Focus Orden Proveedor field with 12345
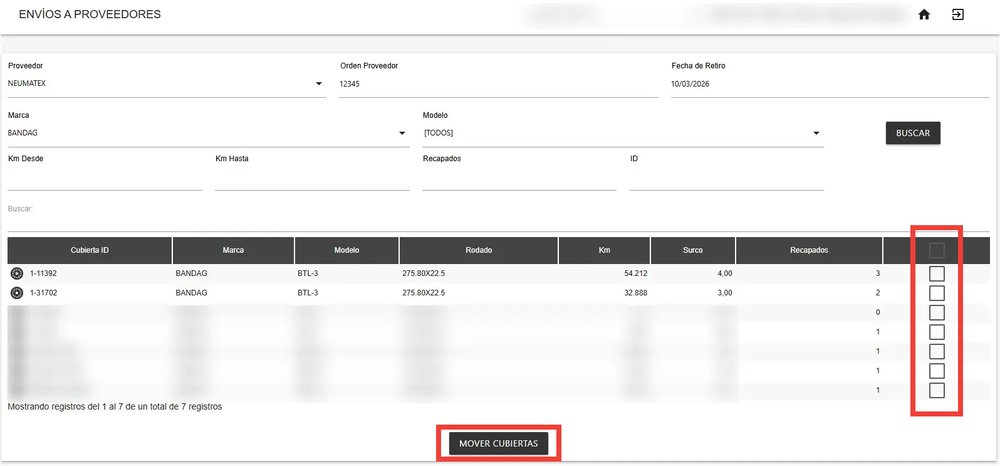1000x466 pixels. (498, 84)
